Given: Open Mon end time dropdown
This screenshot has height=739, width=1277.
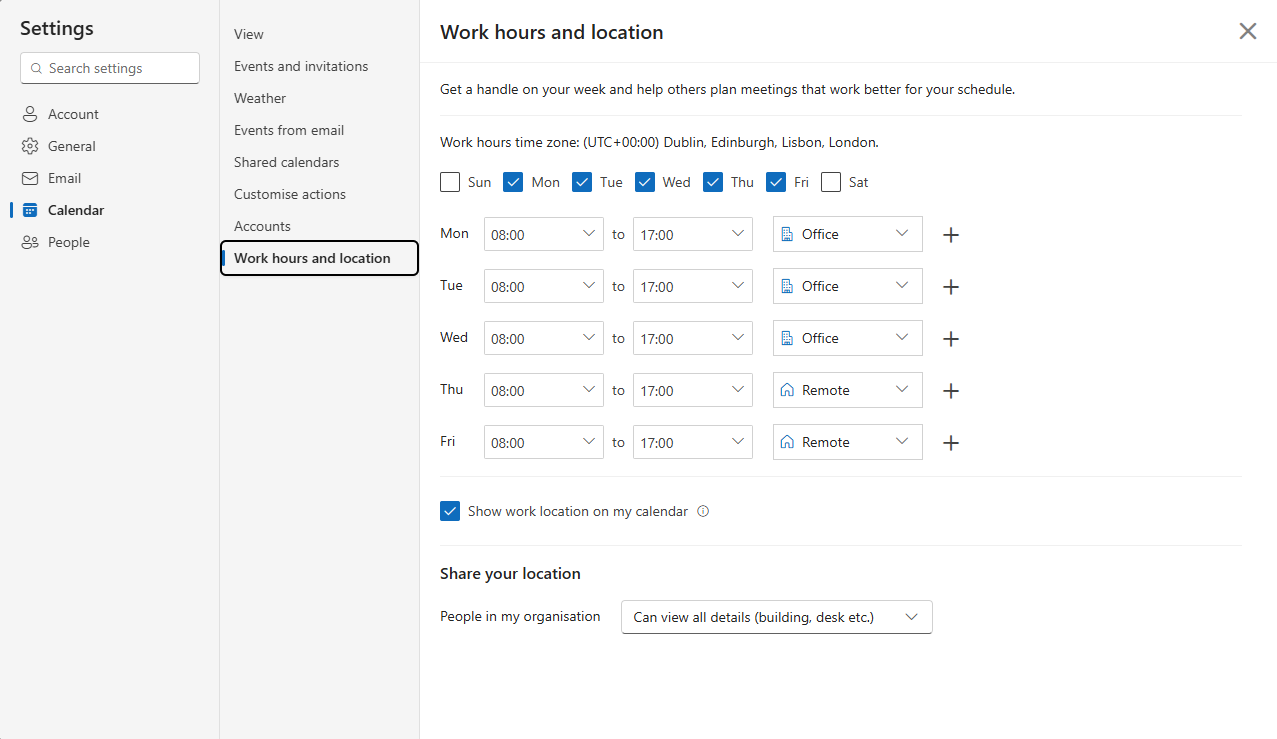Looking at the screenshot, I should click(693, 234).
